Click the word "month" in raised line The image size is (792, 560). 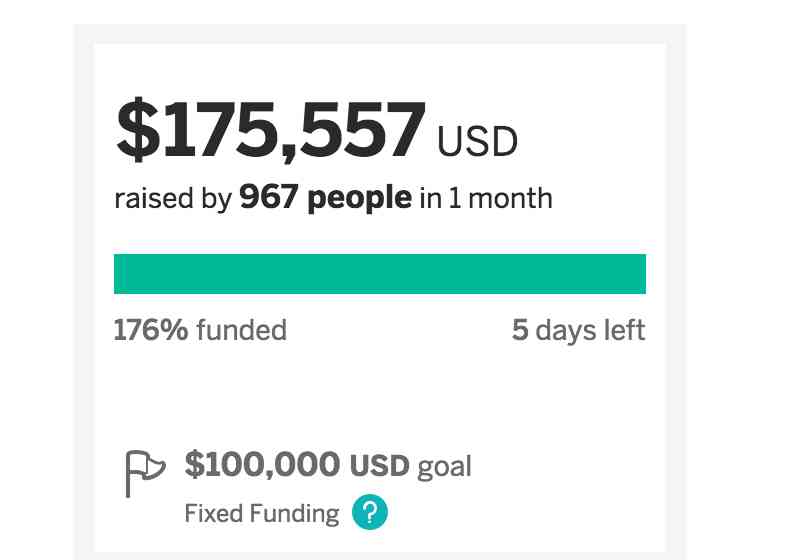510,197
